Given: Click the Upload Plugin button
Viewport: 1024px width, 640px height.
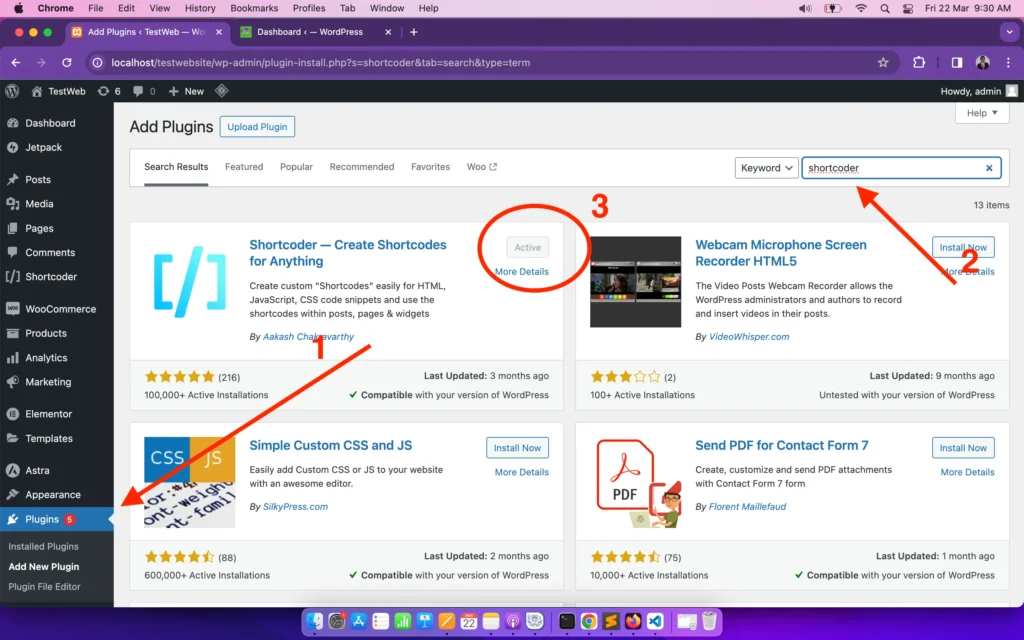Looking at the screenshot, I should tap(257, 127).
